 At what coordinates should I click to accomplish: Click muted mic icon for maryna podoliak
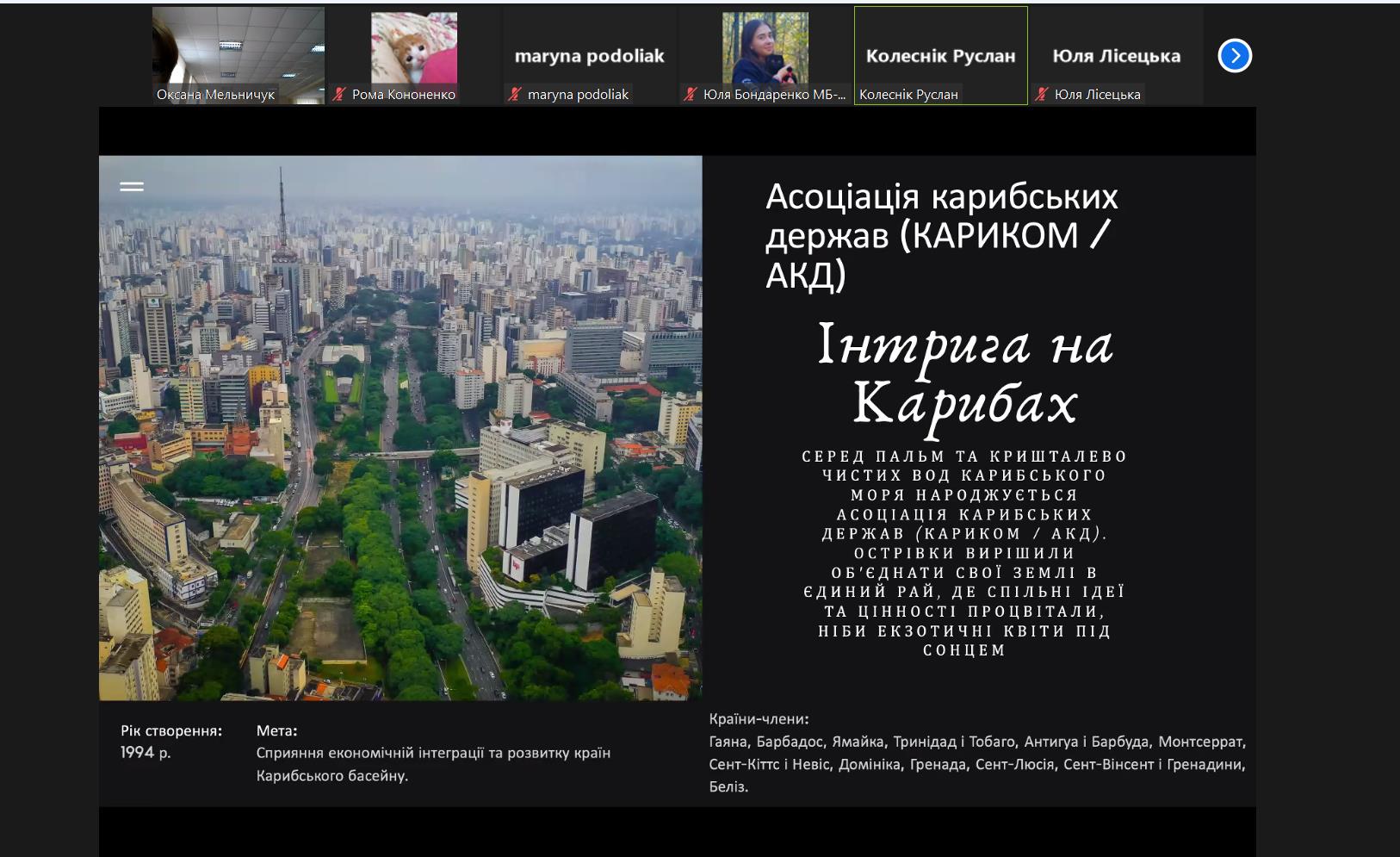click(515, 95)
